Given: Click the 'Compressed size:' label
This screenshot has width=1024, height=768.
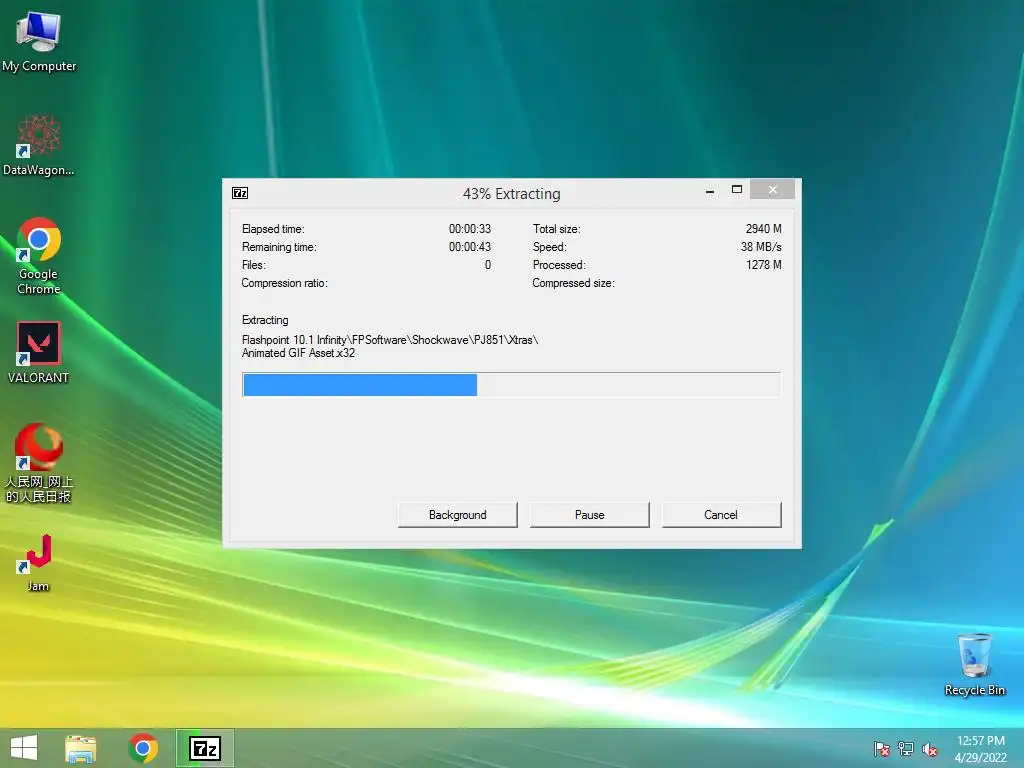Looking at the screenshot, I should (x=573, y=283).
